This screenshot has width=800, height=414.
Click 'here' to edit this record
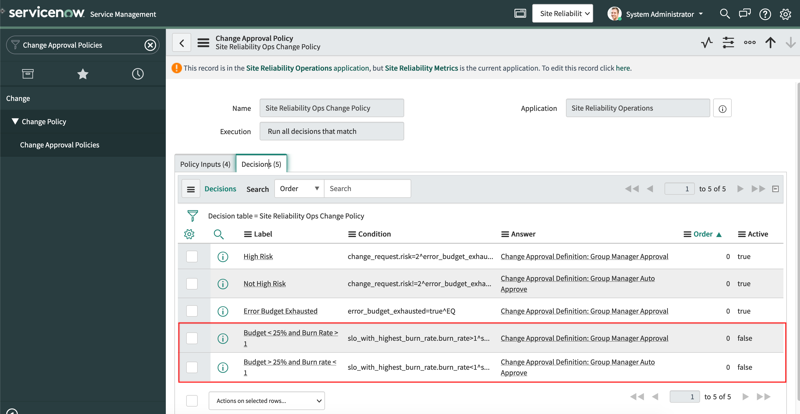623,68
